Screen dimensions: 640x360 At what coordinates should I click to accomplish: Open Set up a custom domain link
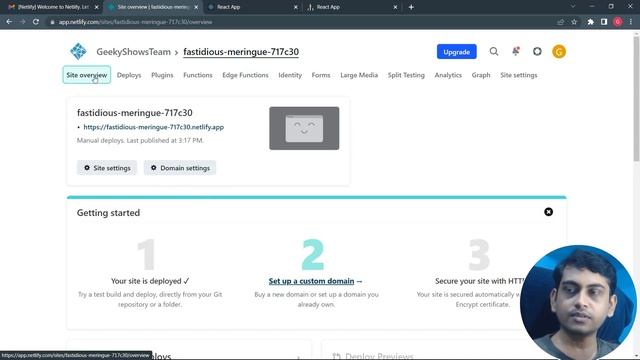(311, 281)
